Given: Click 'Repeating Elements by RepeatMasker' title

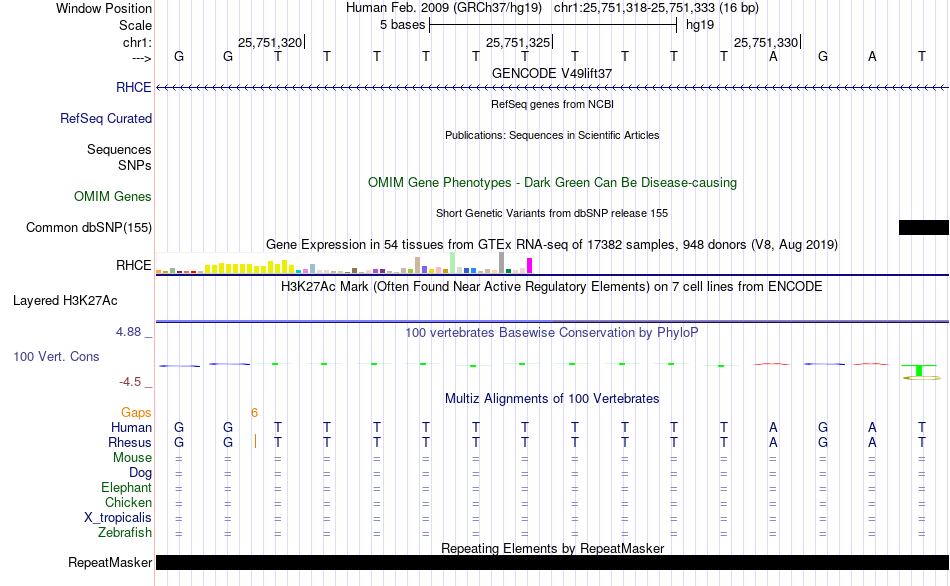Looking at the screenshot, I should tap(553, 548).
